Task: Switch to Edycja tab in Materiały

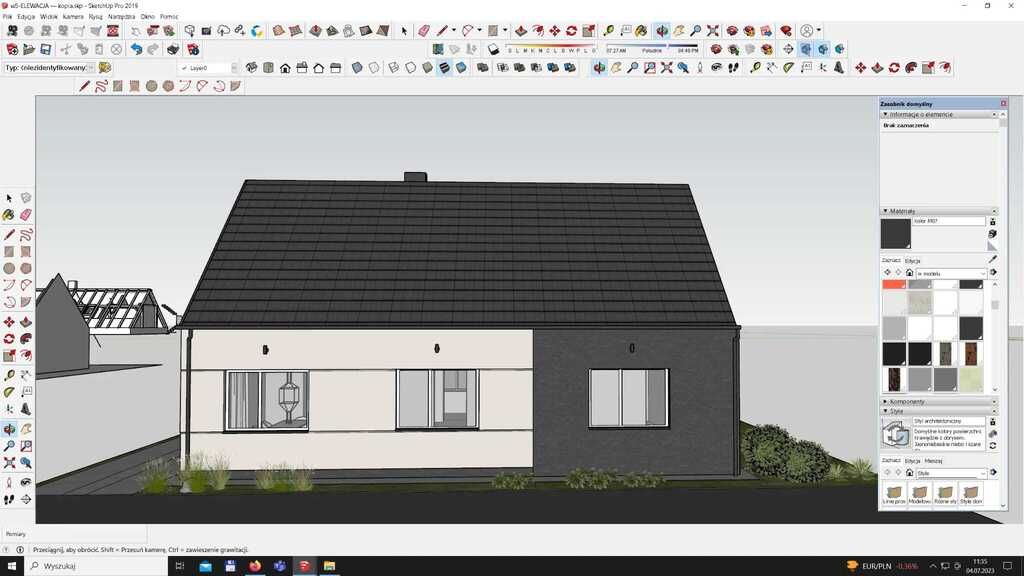Action: coord(912,260)
